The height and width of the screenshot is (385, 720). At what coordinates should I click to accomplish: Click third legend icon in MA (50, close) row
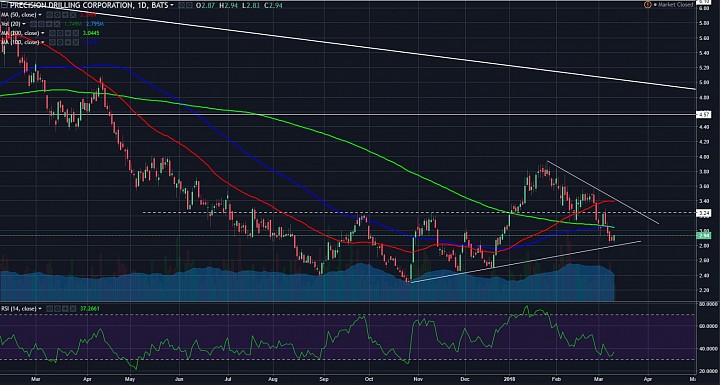(x=66, y=15)
